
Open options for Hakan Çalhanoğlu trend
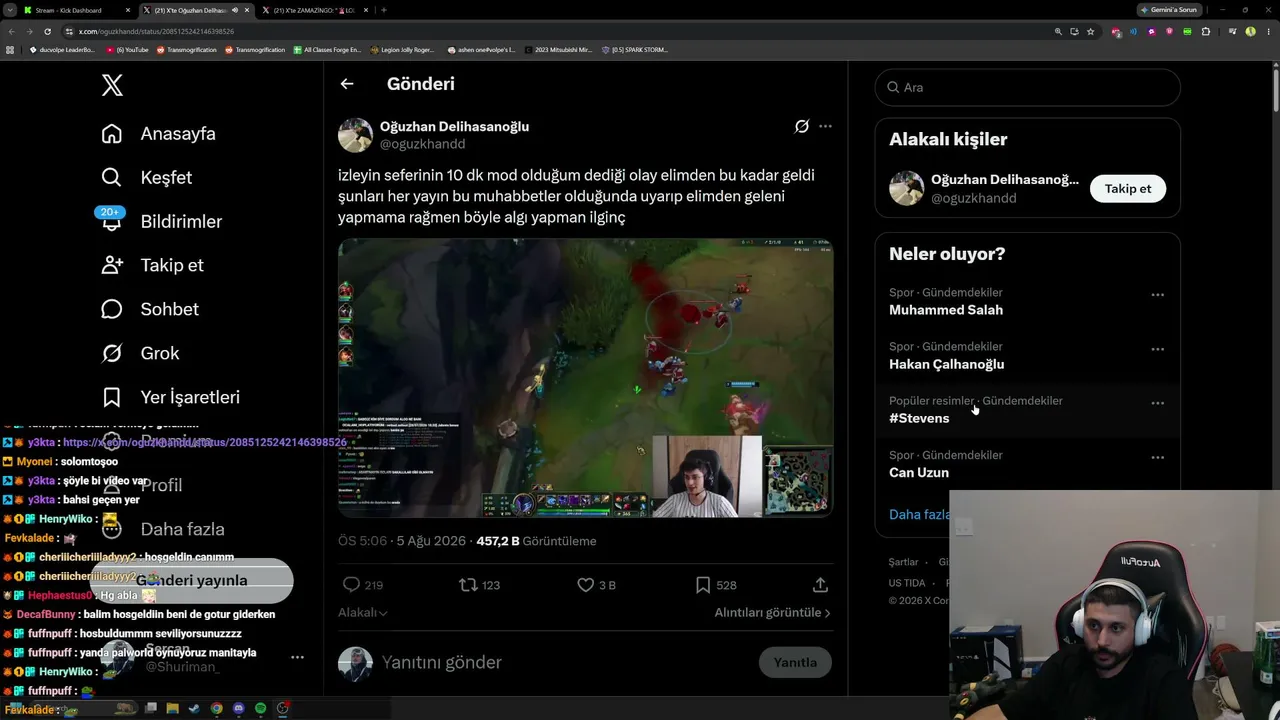pyautogui.click(x=1157, y=349)
